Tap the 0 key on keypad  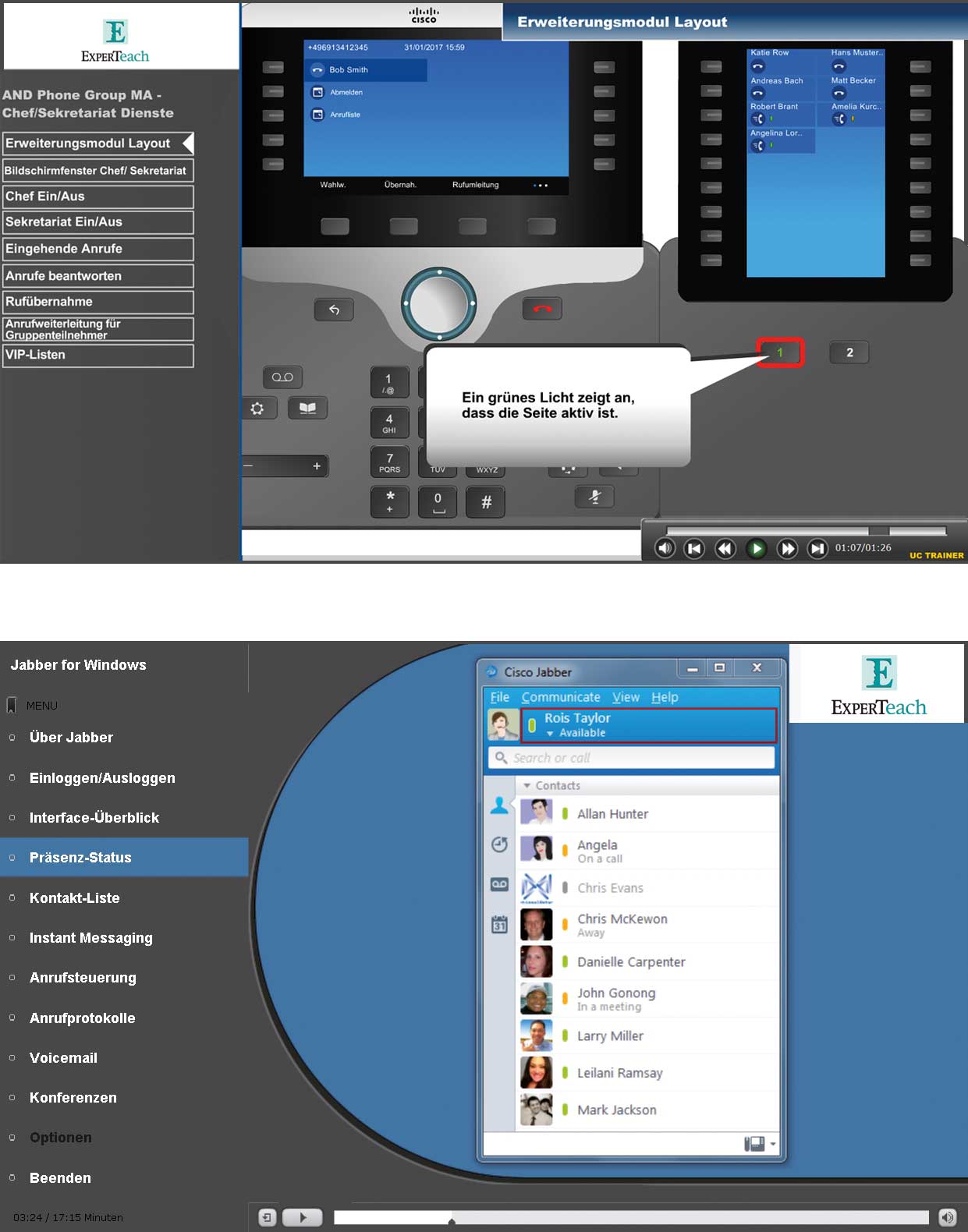click(x=438, y=501)
